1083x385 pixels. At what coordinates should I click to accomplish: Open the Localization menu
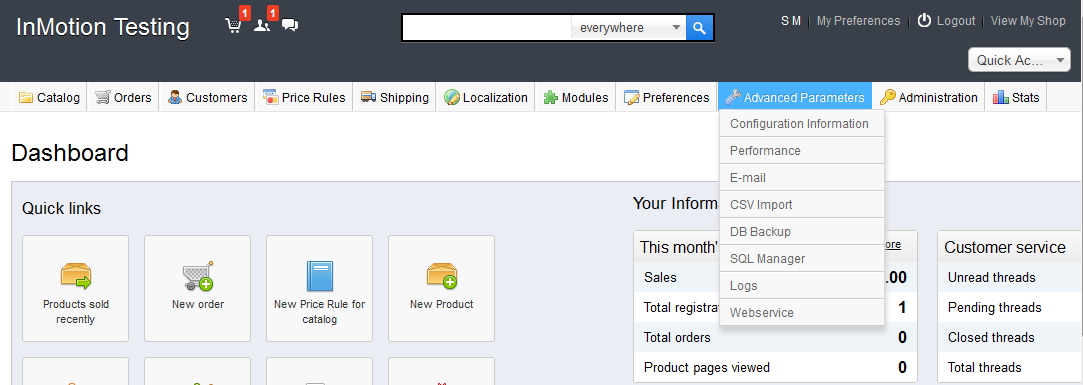pos(486,97)
